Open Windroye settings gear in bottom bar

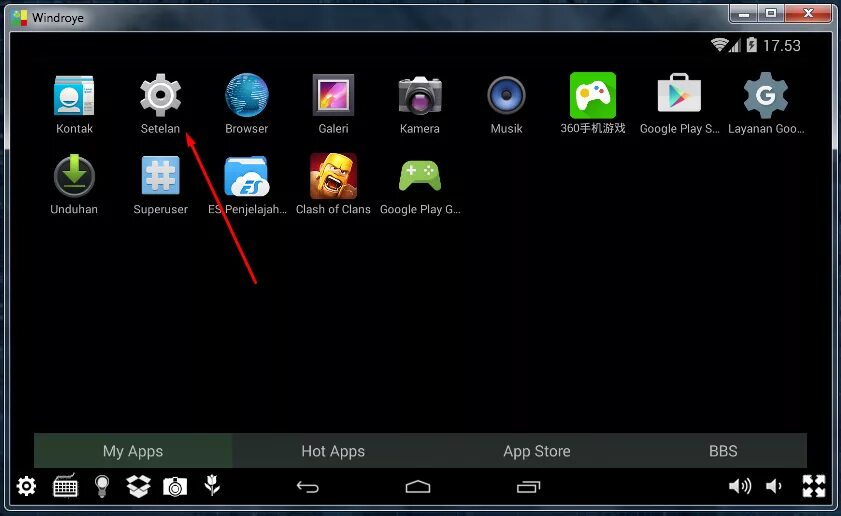point(26,486)
